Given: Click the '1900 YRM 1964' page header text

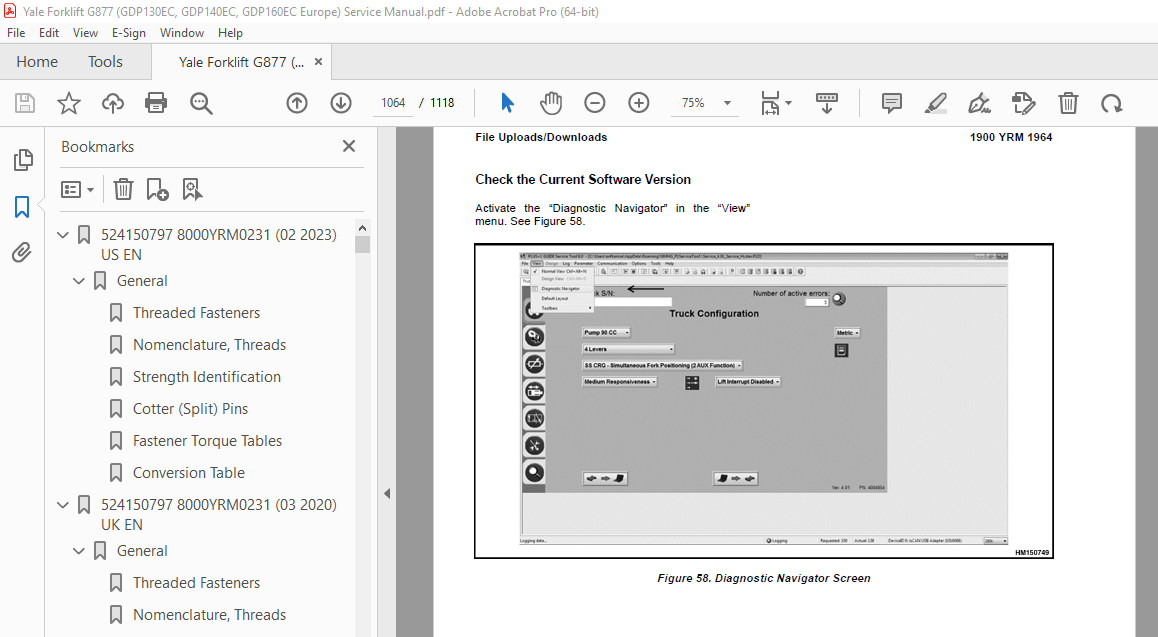Looking at the screenshot, I should pos(1011,137).
